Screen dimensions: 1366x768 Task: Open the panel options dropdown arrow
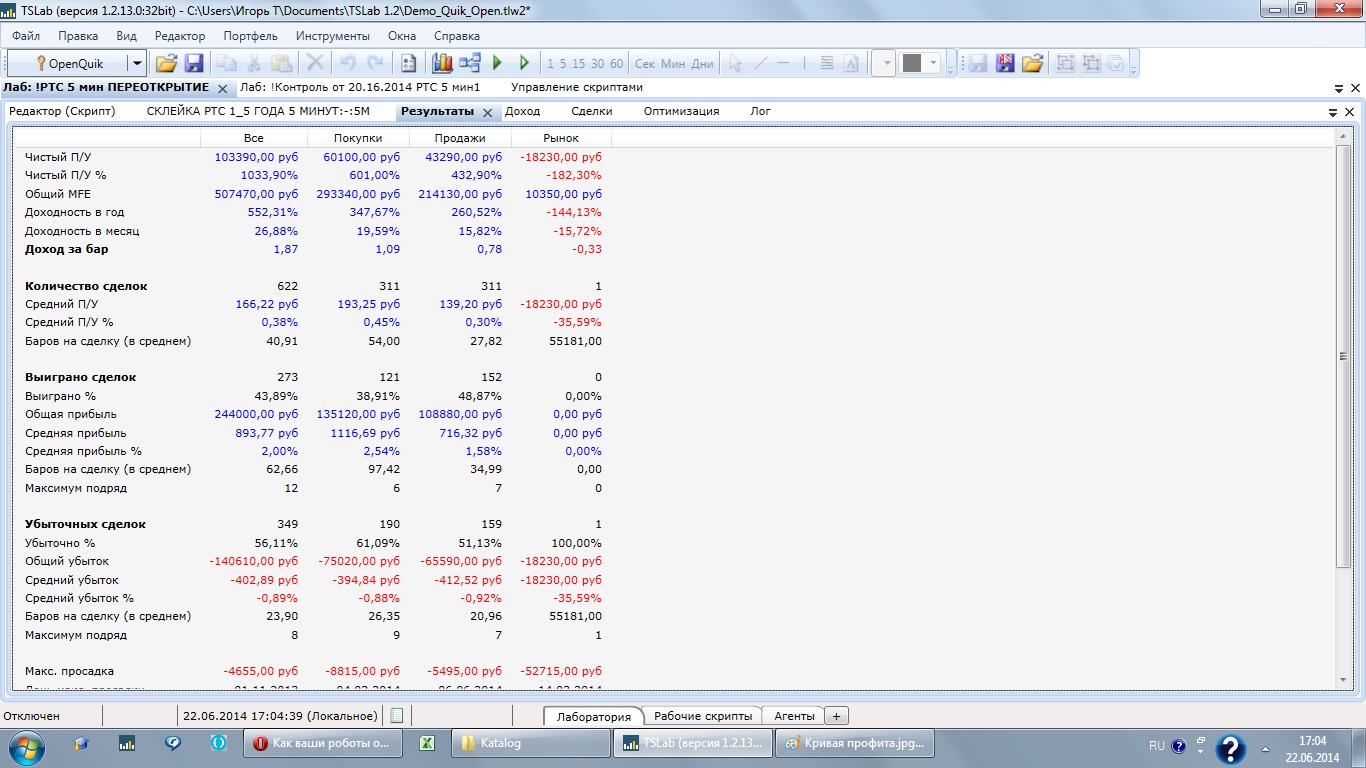1333,112
